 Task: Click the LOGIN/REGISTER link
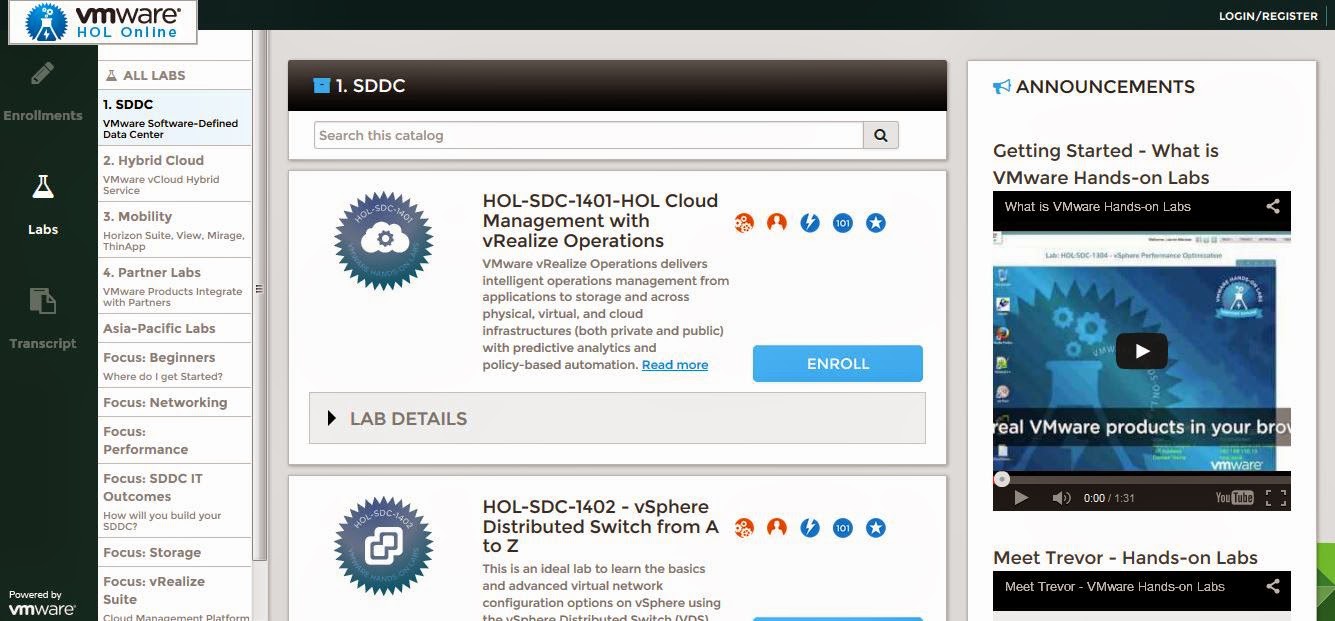(x=1267, y=15)
